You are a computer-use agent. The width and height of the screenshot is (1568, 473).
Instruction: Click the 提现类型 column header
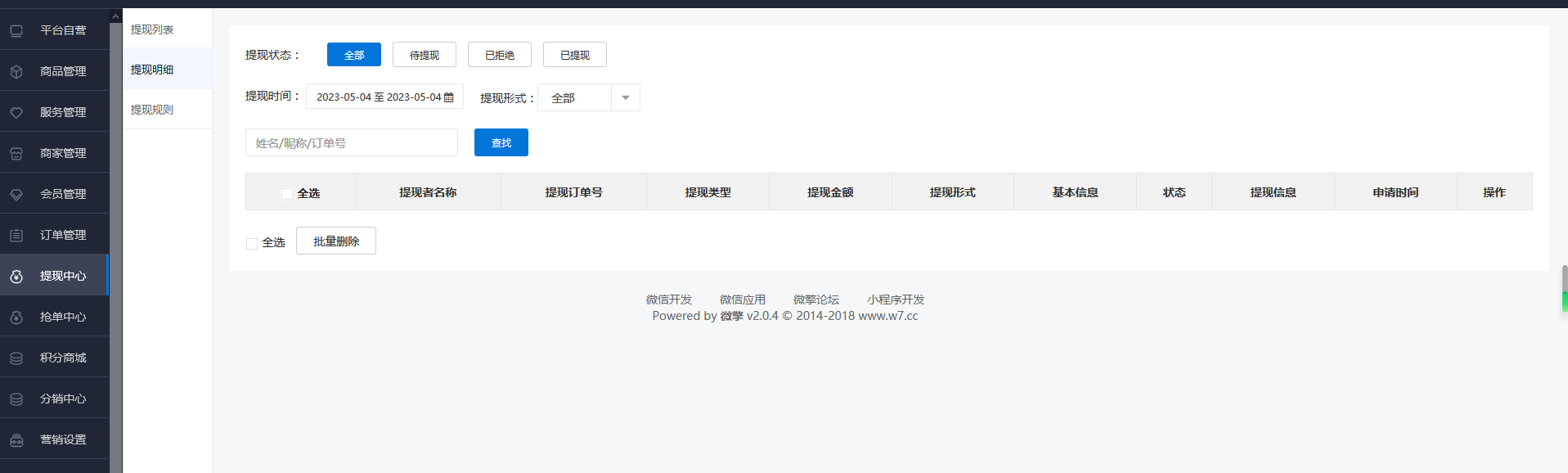[708, 192]
